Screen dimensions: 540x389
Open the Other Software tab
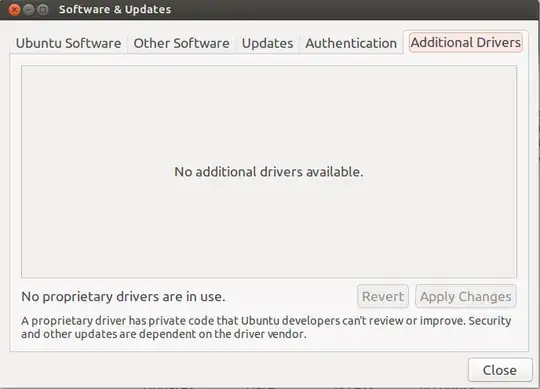(181, 43)
